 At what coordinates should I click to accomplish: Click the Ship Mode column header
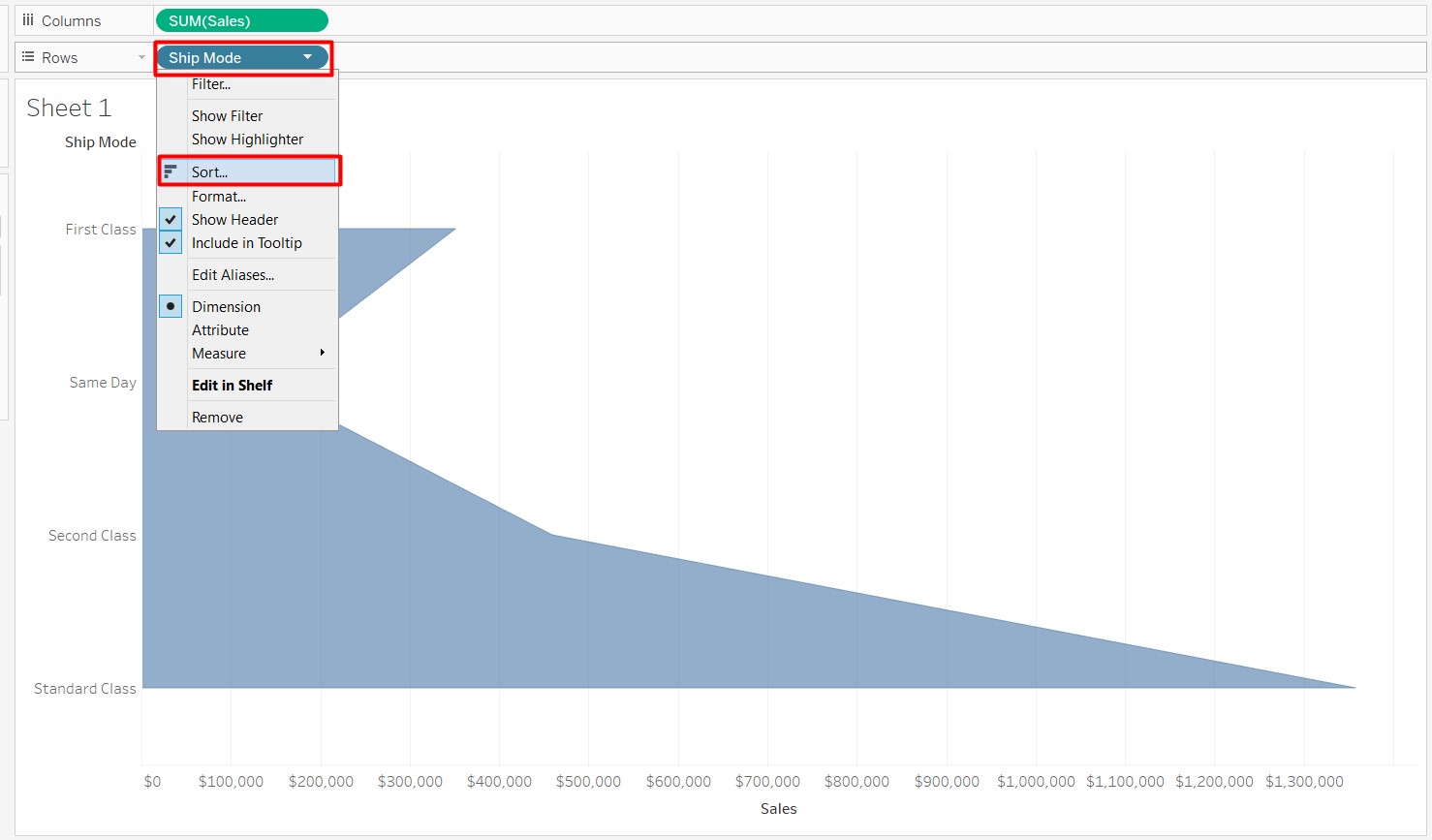[101, 142]
